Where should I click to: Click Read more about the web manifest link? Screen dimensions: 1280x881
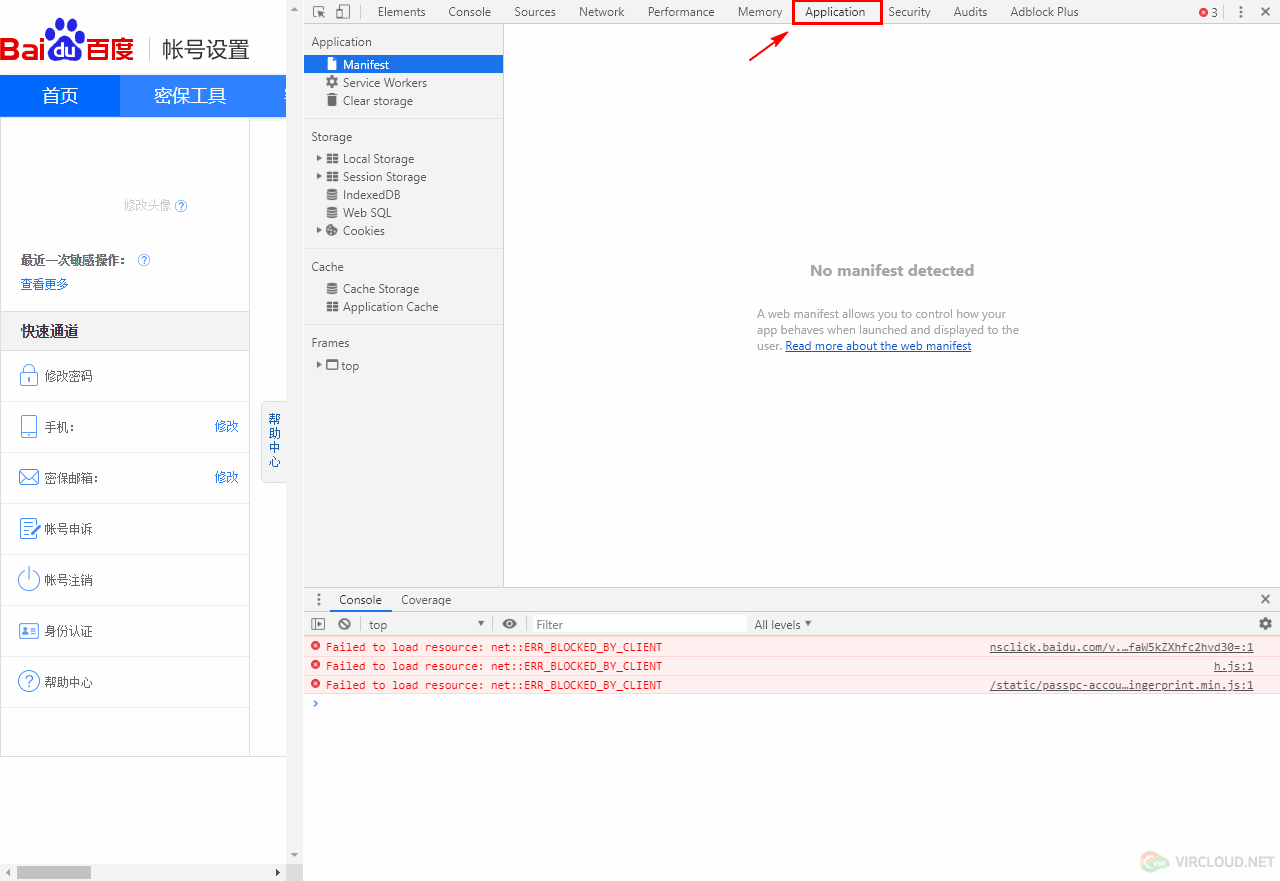[878, 346]
